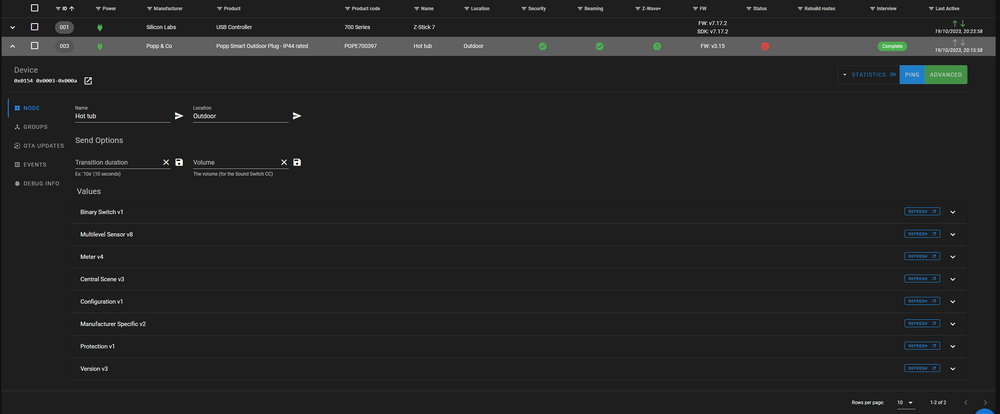Image resolution: width=1000 pixels, height=414 pixels.
Task: Open the Groups tab
Action: (31, 127)
